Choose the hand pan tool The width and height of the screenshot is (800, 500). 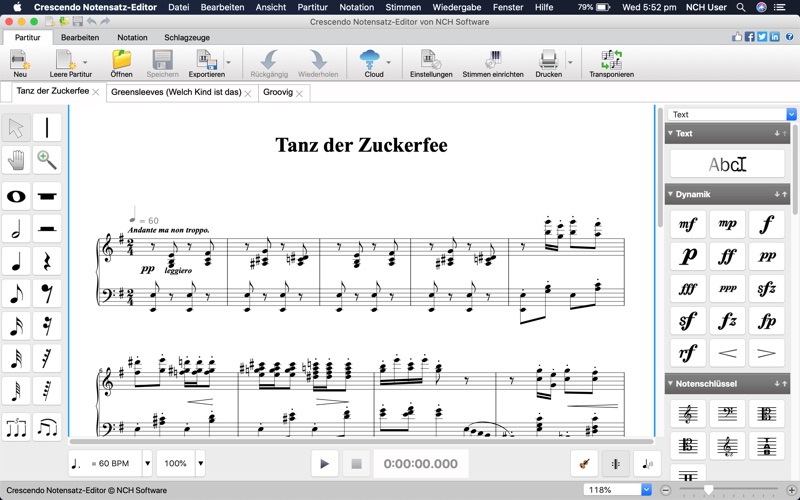tap(16, 160)
